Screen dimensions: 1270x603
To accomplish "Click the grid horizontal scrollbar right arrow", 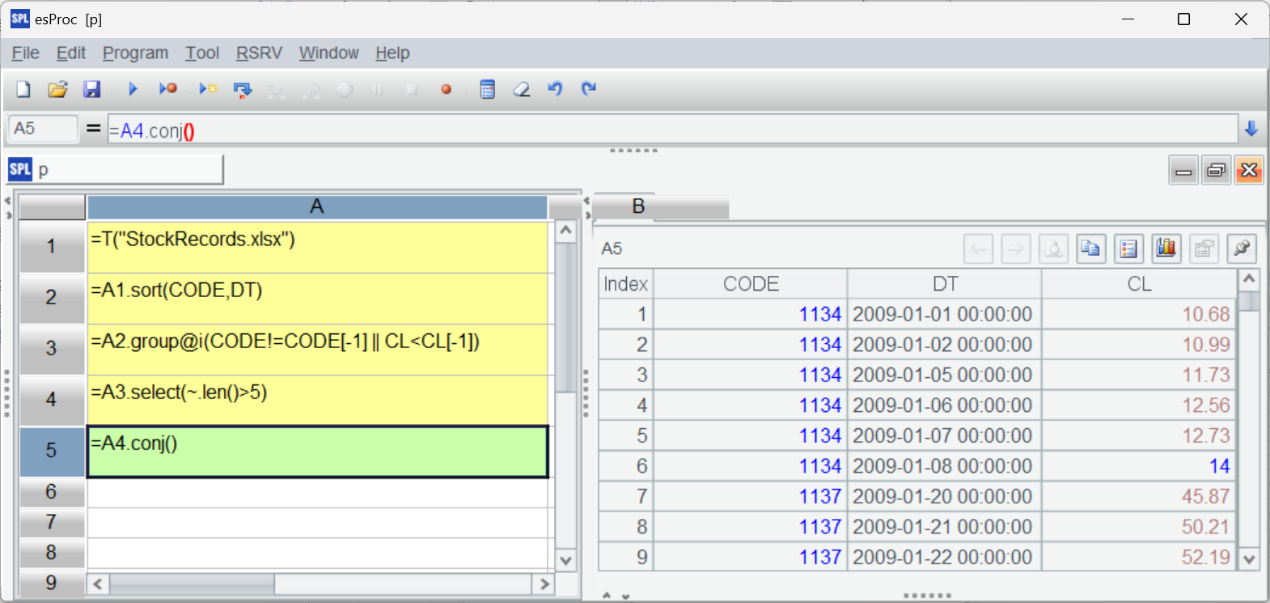I will pos(543,584).
